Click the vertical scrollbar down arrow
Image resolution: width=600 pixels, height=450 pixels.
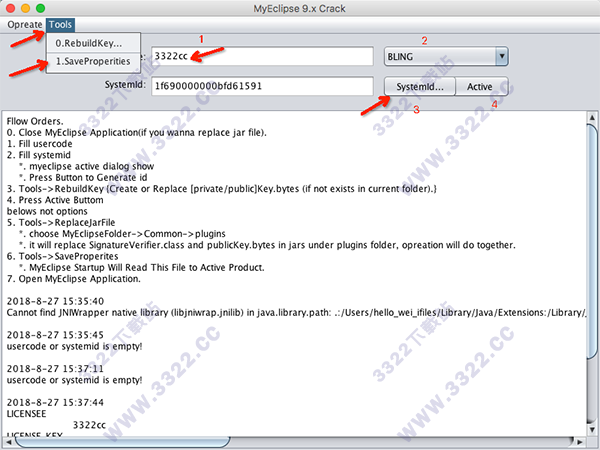click(592, 429)
